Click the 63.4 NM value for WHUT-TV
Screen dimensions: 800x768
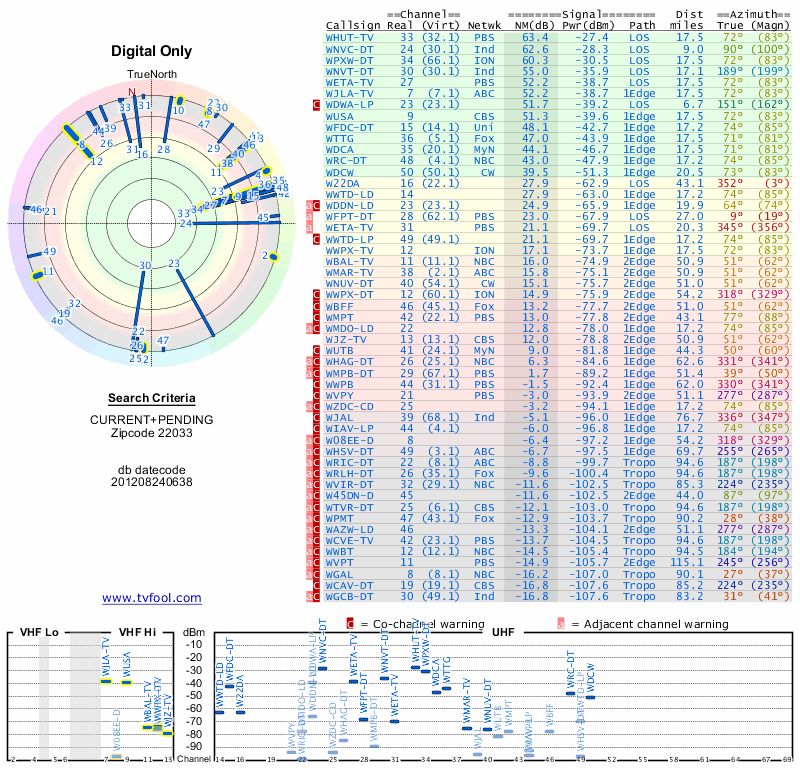tap(535, 38)
